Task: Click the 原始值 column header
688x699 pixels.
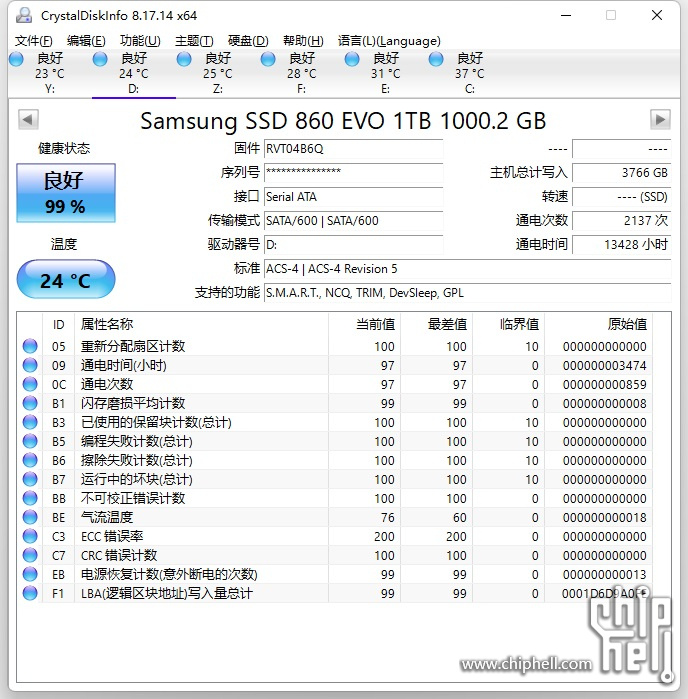Action: pyautogui.click(x=598, y=324)
